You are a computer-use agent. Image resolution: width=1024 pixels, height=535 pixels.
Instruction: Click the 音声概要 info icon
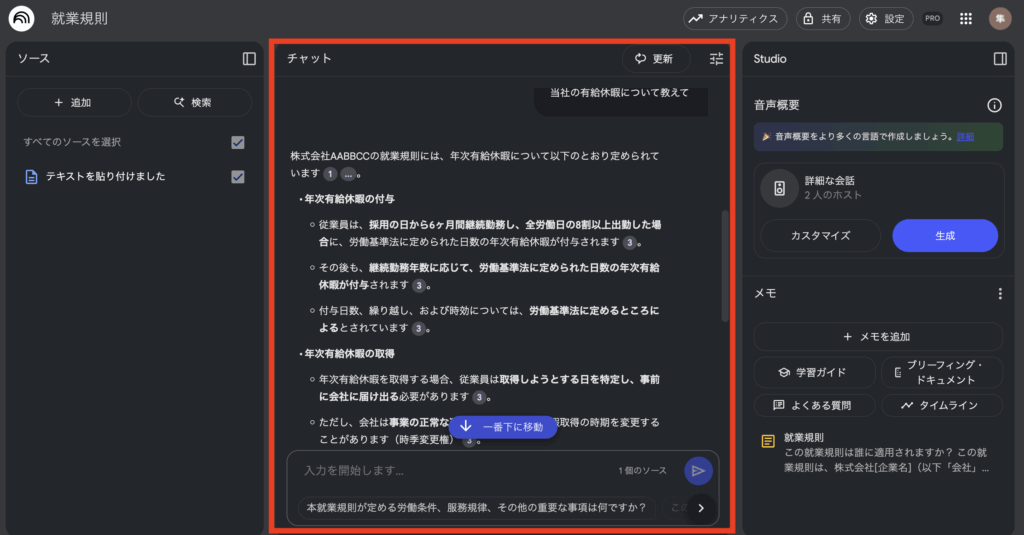point(994,105)
